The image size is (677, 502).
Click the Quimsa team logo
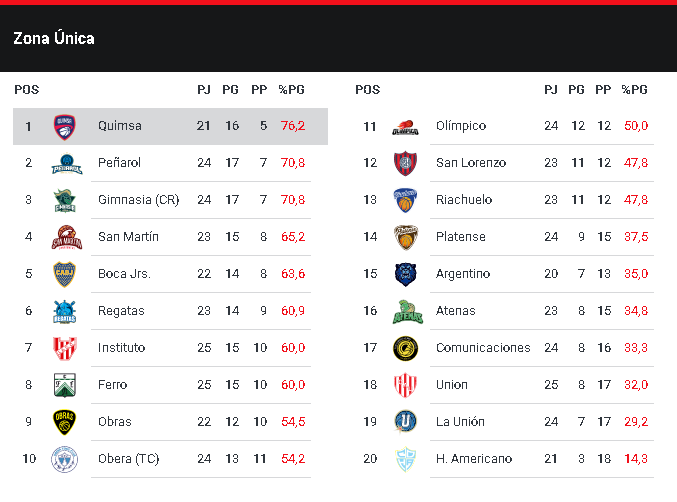click(66, 126)
